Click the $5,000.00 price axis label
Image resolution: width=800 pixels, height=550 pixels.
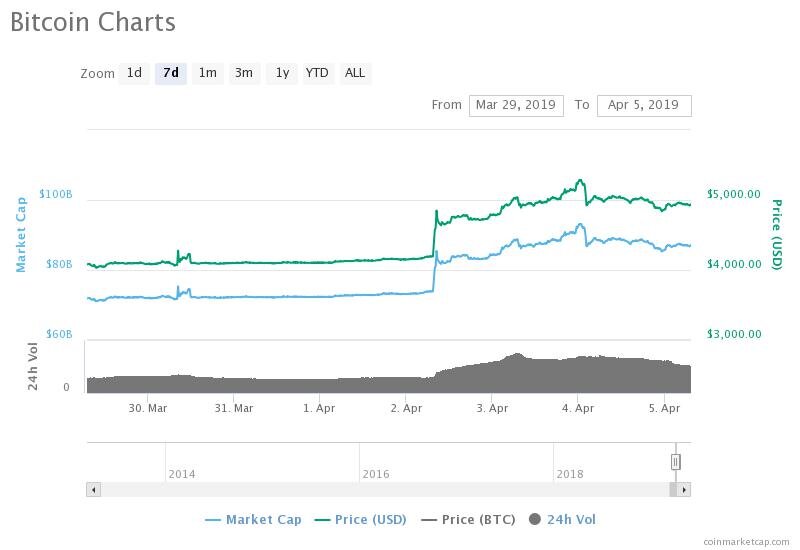point(734,194)
